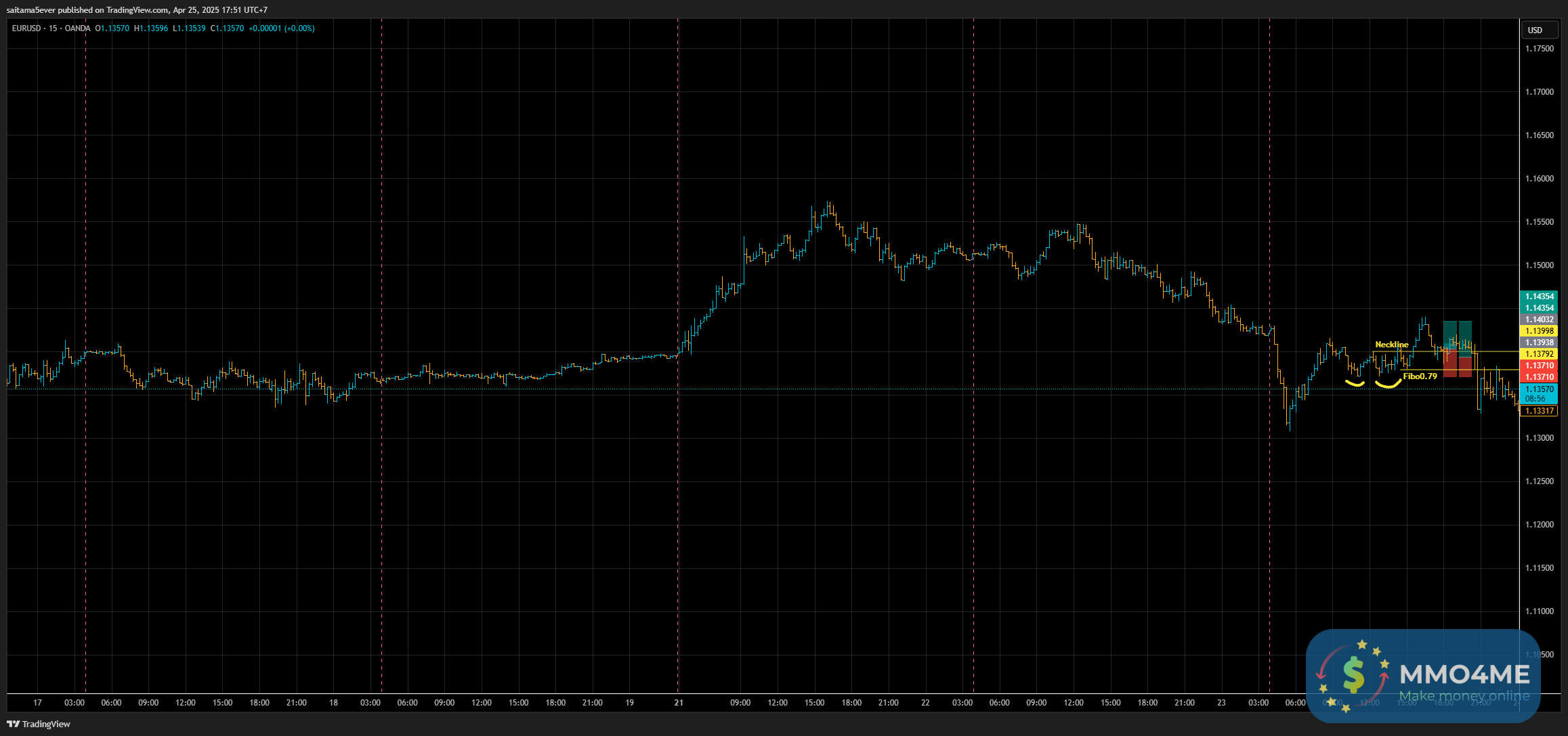Click the 22 date label on time axis

click(925, 703)
